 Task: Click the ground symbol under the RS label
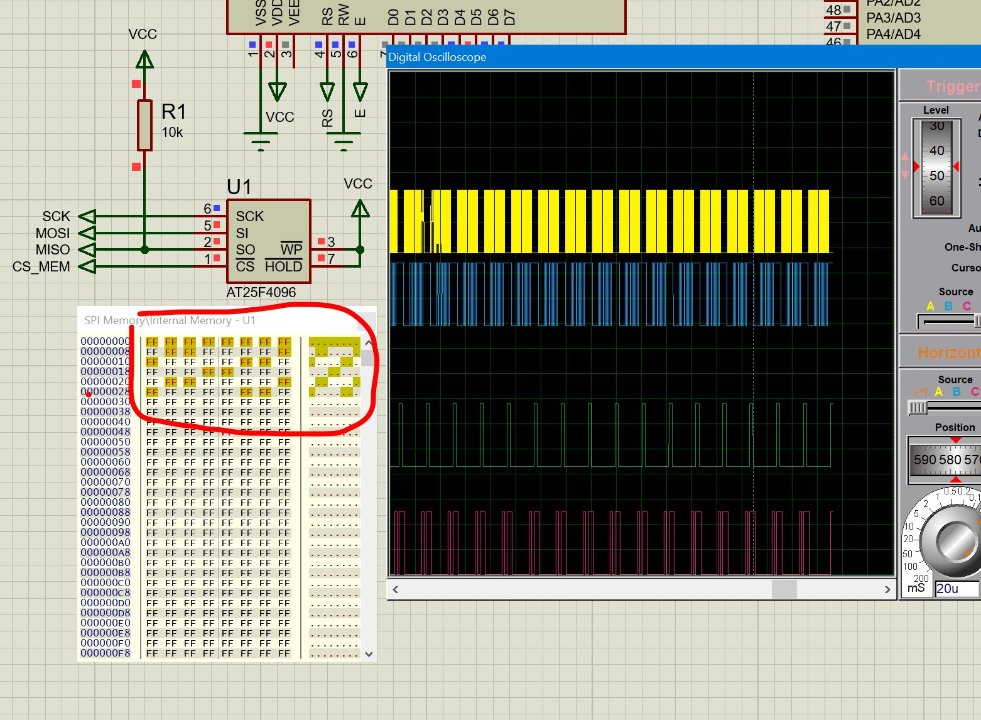click(x=343, y=141)
